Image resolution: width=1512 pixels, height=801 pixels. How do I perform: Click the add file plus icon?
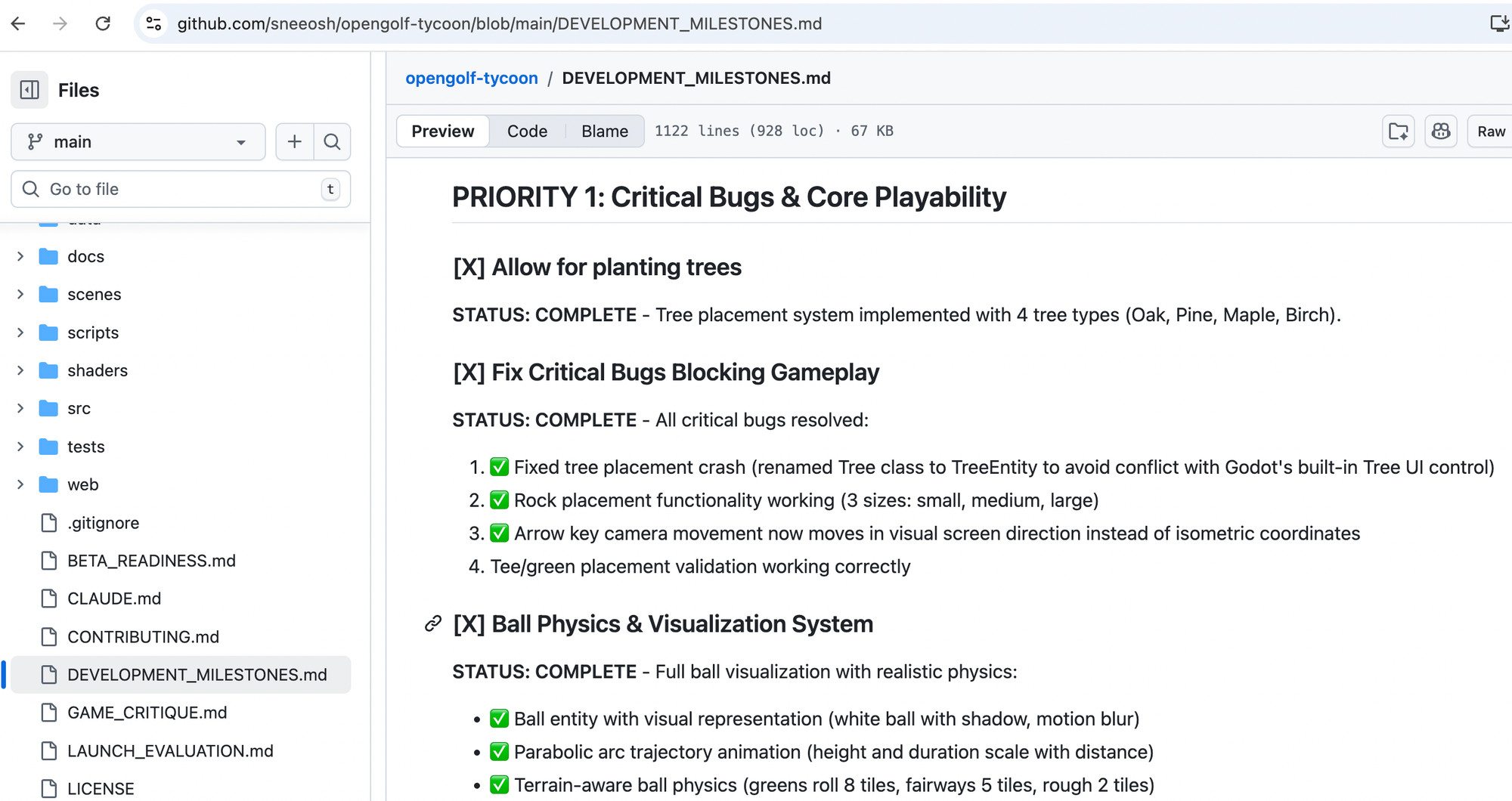[x=294, y=141]
